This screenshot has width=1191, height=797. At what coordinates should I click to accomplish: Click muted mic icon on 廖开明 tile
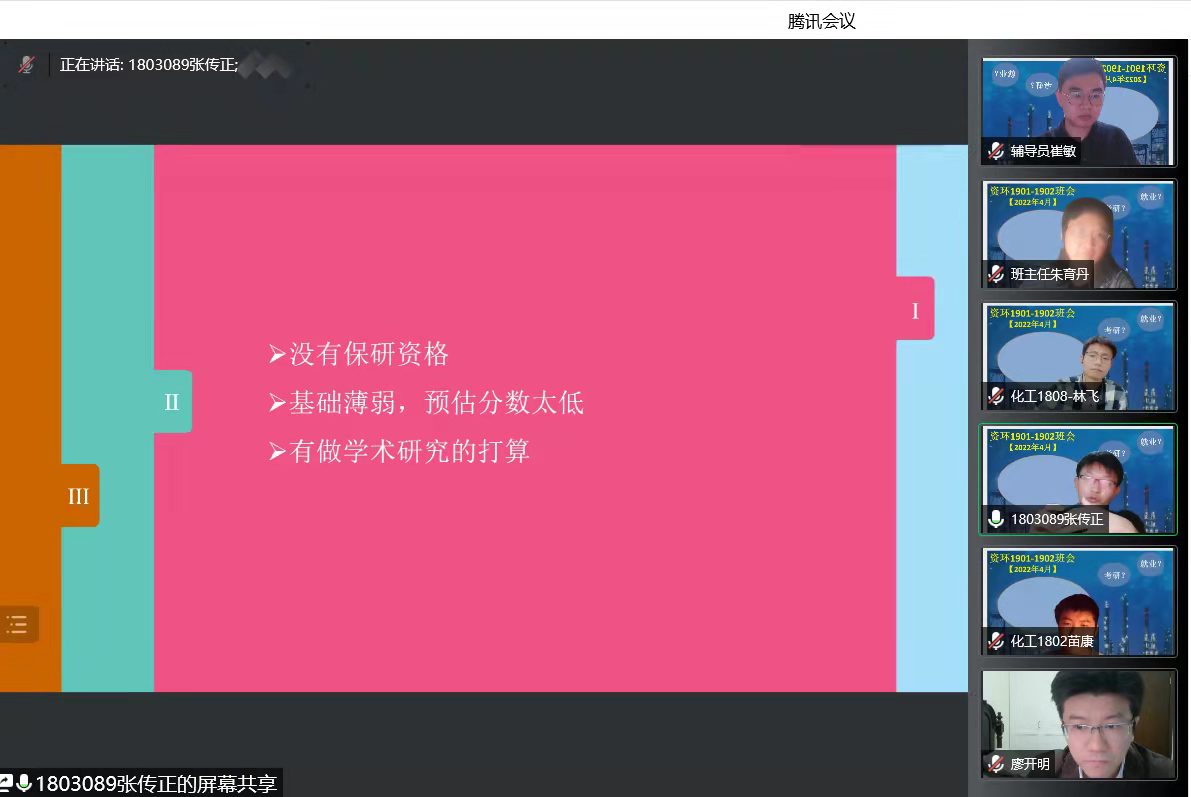[995, 764]
